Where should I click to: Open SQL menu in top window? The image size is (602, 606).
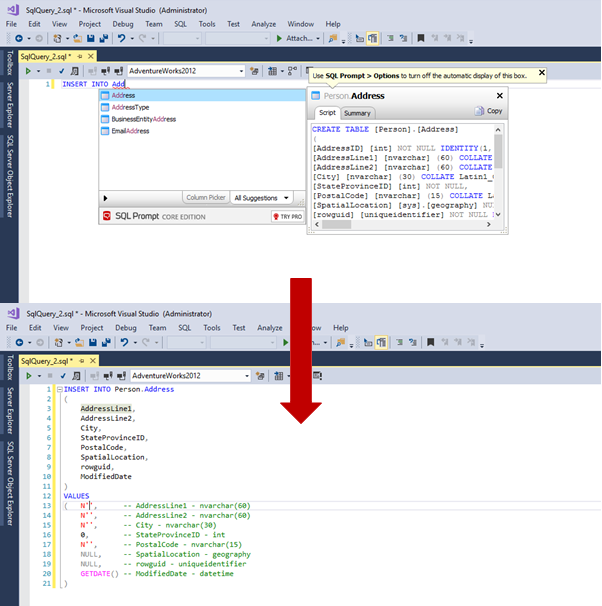(180, 24)
